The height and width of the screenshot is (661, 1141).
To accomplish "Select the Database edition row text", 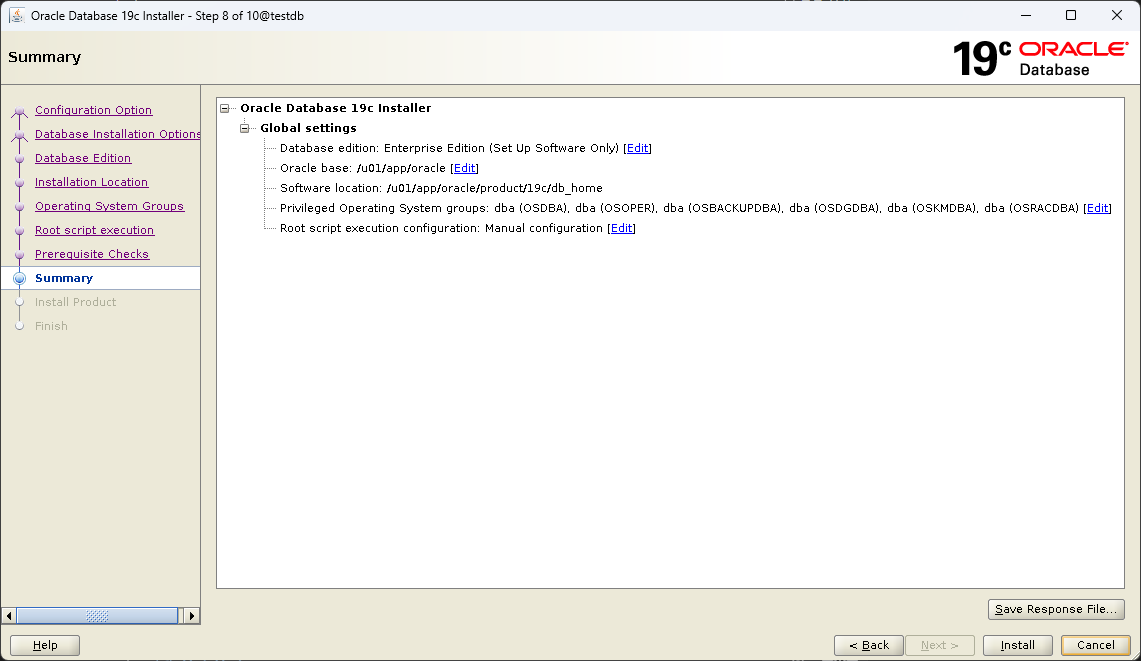I will pos(449,148).
